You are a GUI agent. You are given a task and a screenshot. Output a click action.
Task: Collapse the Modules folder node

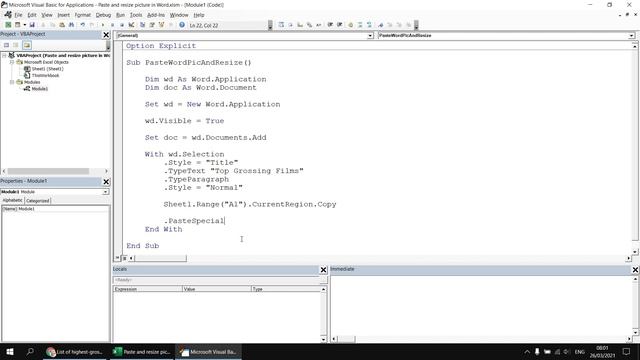[x=12, y=82]
